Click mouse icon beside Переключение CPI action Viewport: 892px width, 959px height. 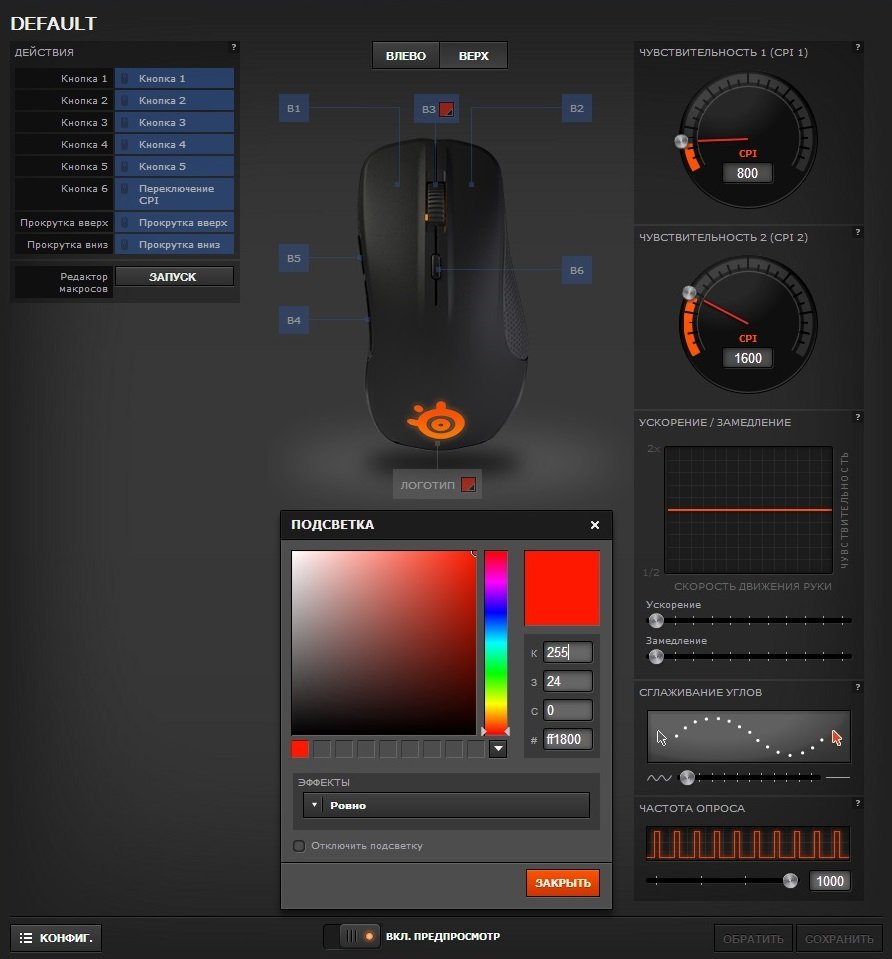pos(125,188)
